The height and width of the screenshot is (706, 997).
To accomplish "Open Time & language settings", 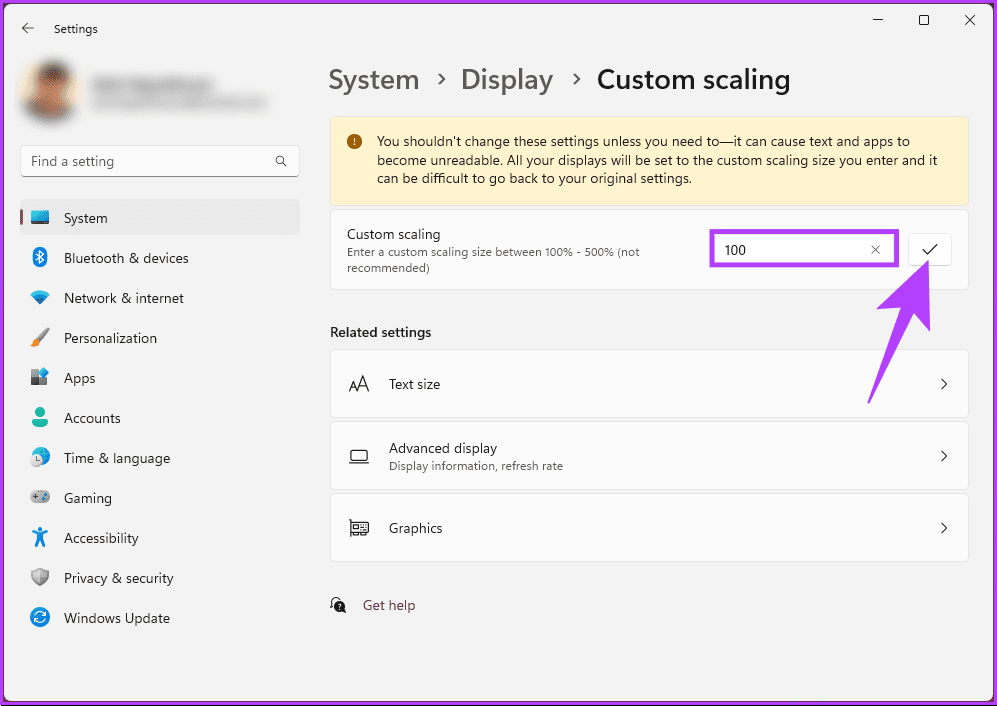I will pyautogui.click(x=117, y=458).
